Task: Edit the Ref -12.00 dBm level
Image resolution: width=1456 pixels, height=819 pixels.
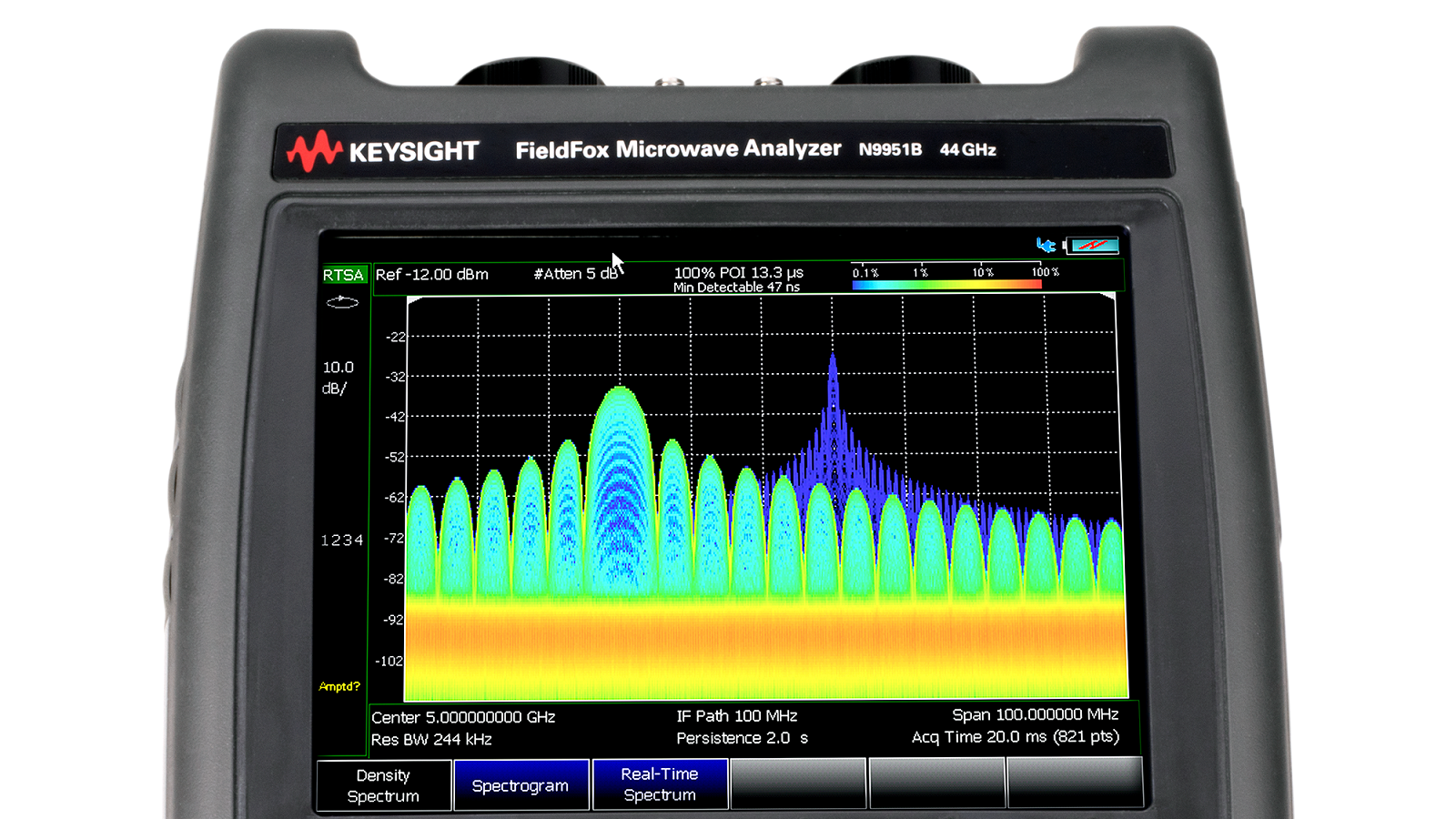Action: pyautogui.click(x=432, y=275)
